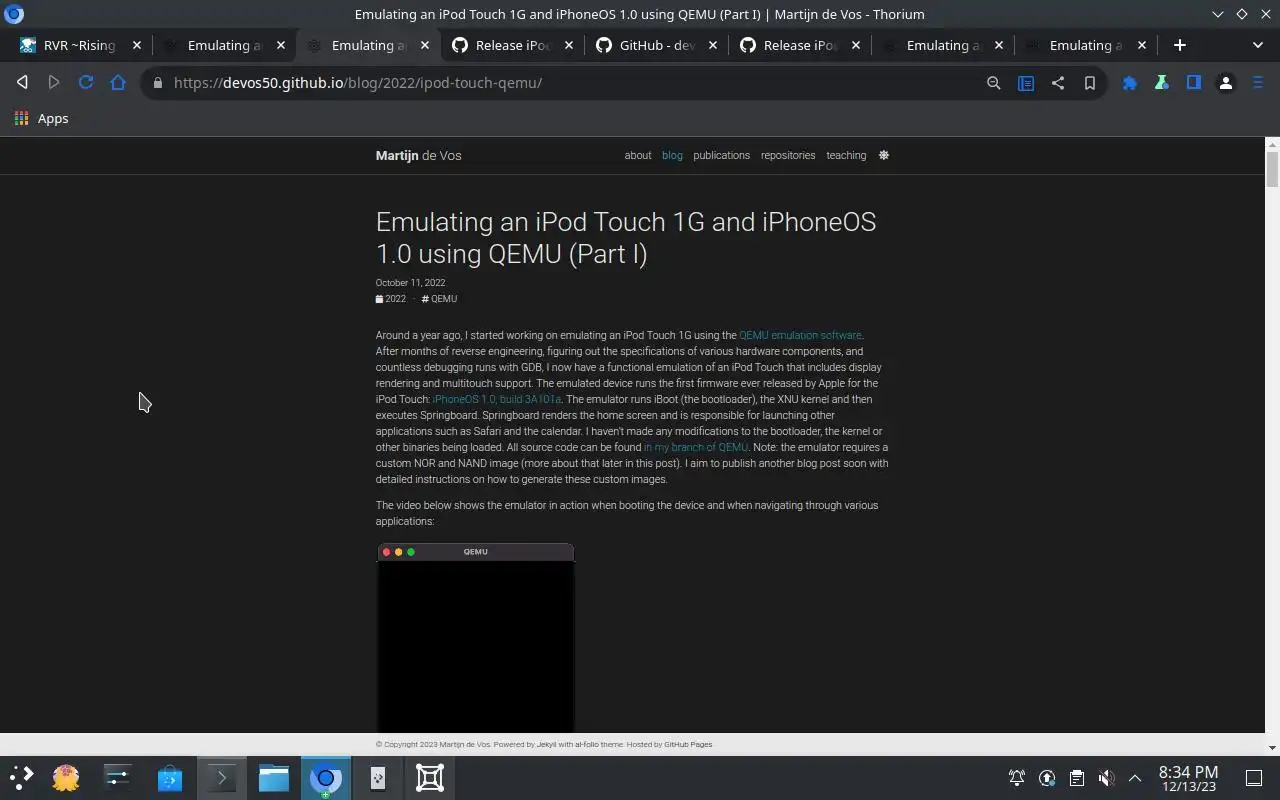The image size is (1280, 800).
Task: Go back using the browser back arrow
Action: tap(22, 83)
